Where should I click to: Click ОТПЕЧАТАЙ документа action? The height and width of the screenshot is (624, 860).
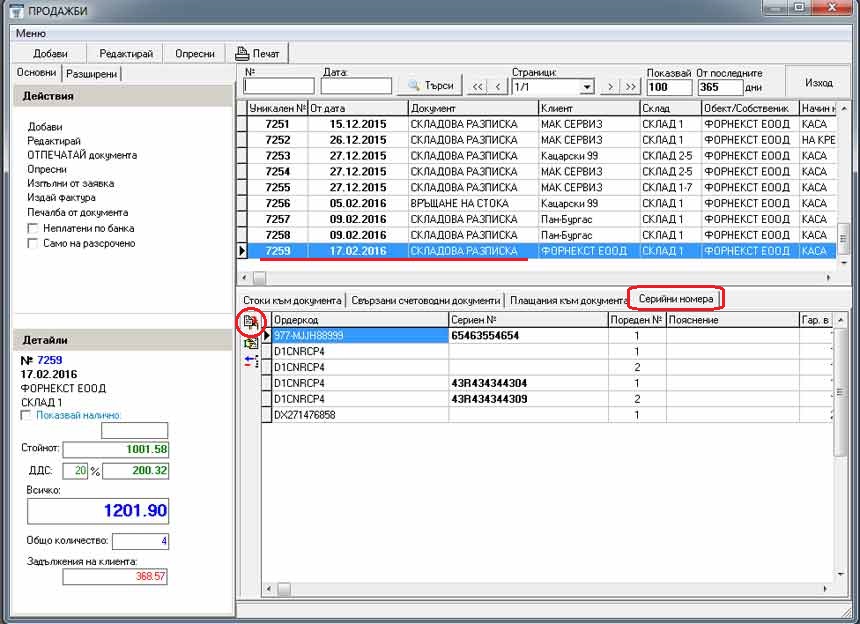coord(82,155)
